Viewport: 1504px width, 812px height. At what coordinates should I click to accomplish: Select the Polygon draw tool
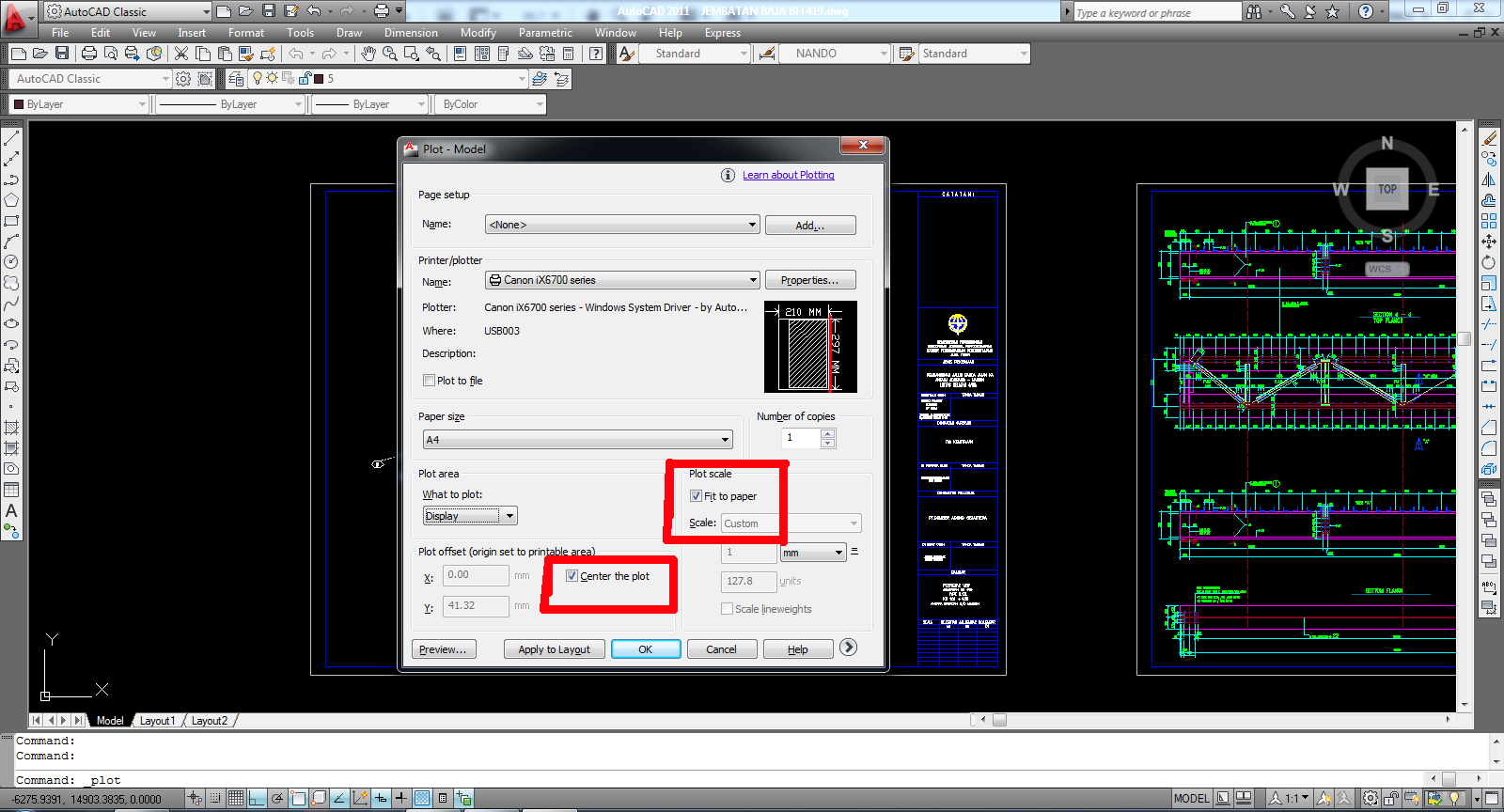tap(11, 200)
